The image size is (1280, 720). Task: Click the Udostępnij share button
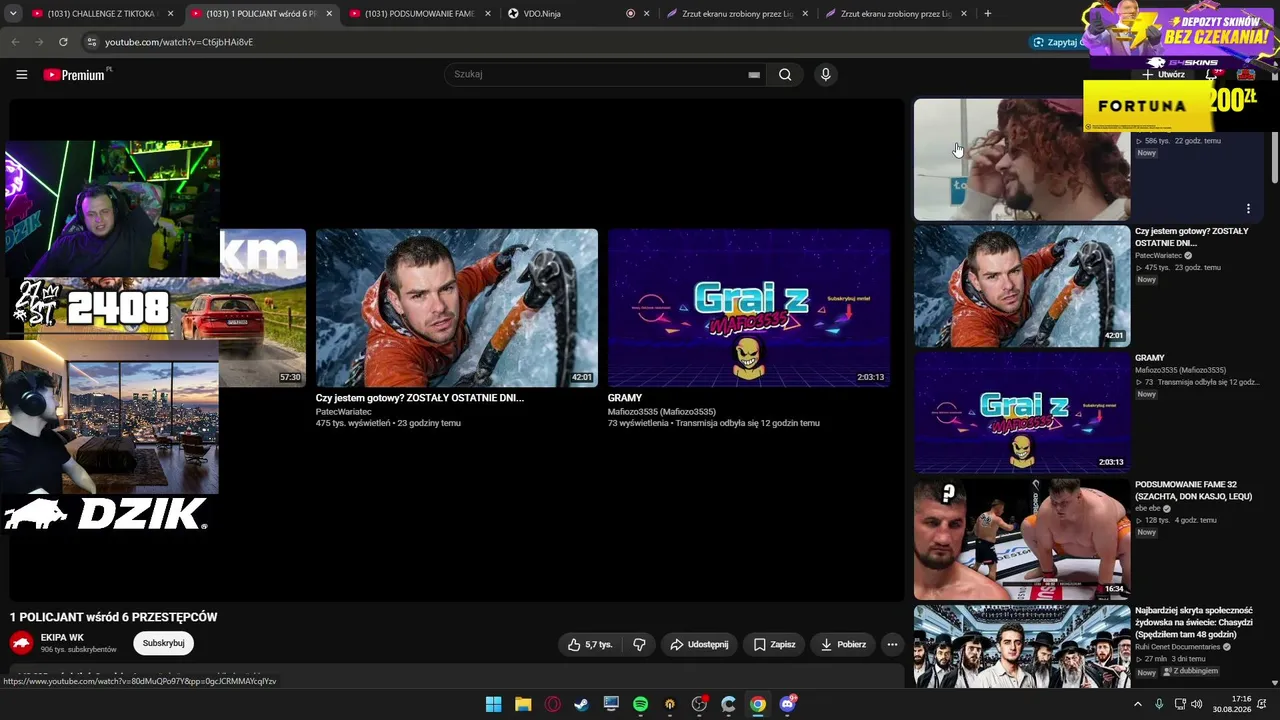pyautogui.click(x=699, y=645)
